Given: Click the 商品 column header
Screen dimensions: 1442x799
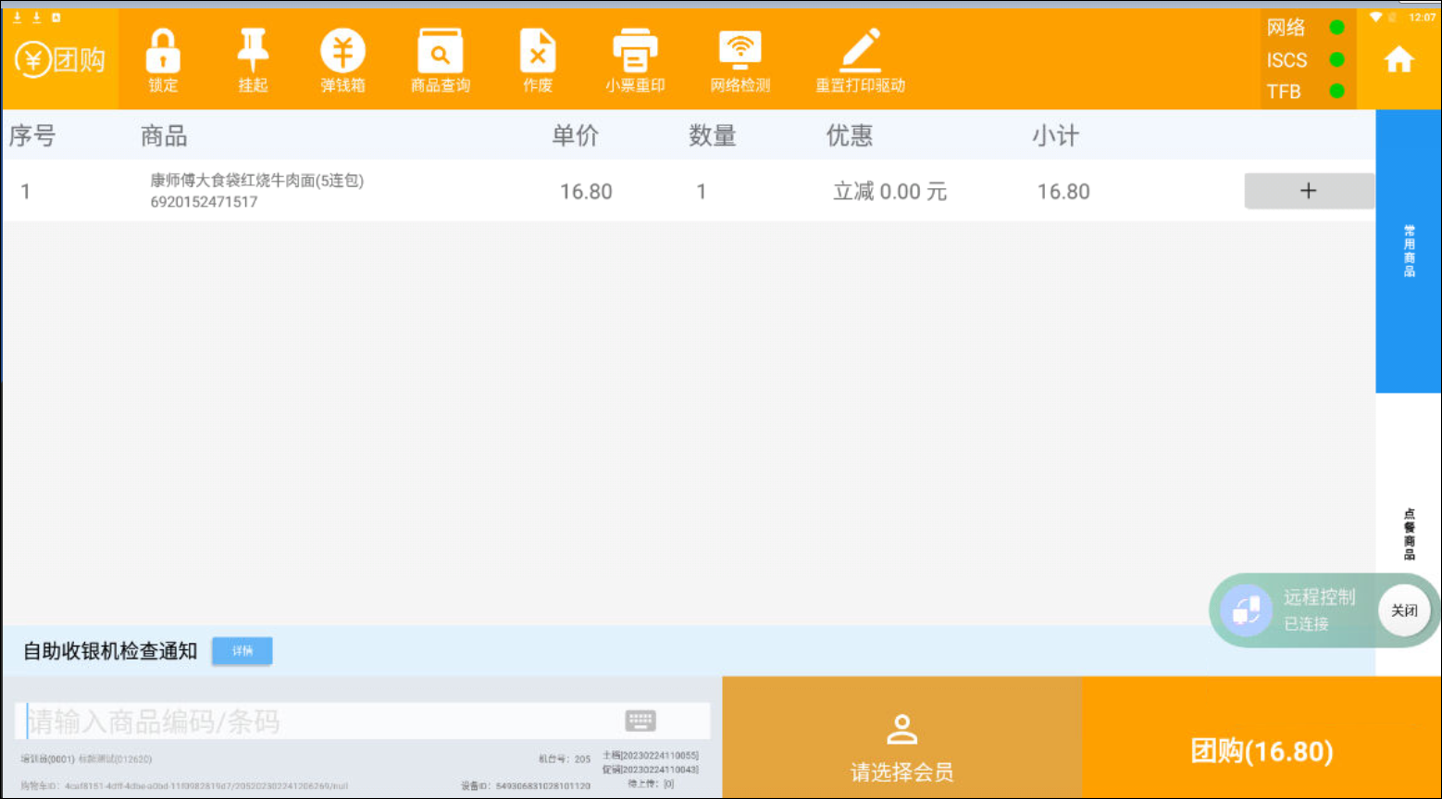Looking at the screenshot, I should [x=164, y=136].
